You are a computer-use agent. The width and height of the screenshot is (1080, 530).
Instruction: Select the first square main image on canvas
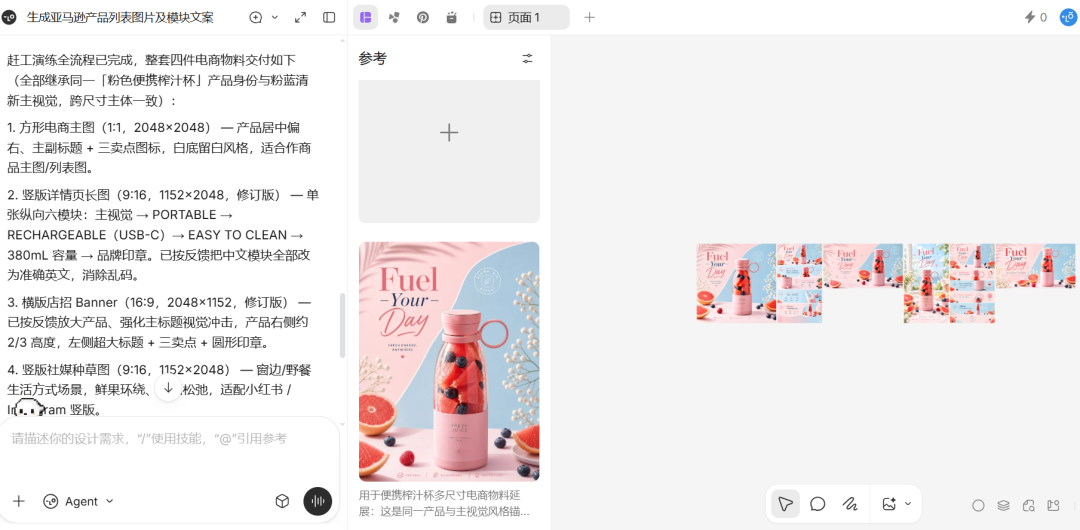pos(736,283)
